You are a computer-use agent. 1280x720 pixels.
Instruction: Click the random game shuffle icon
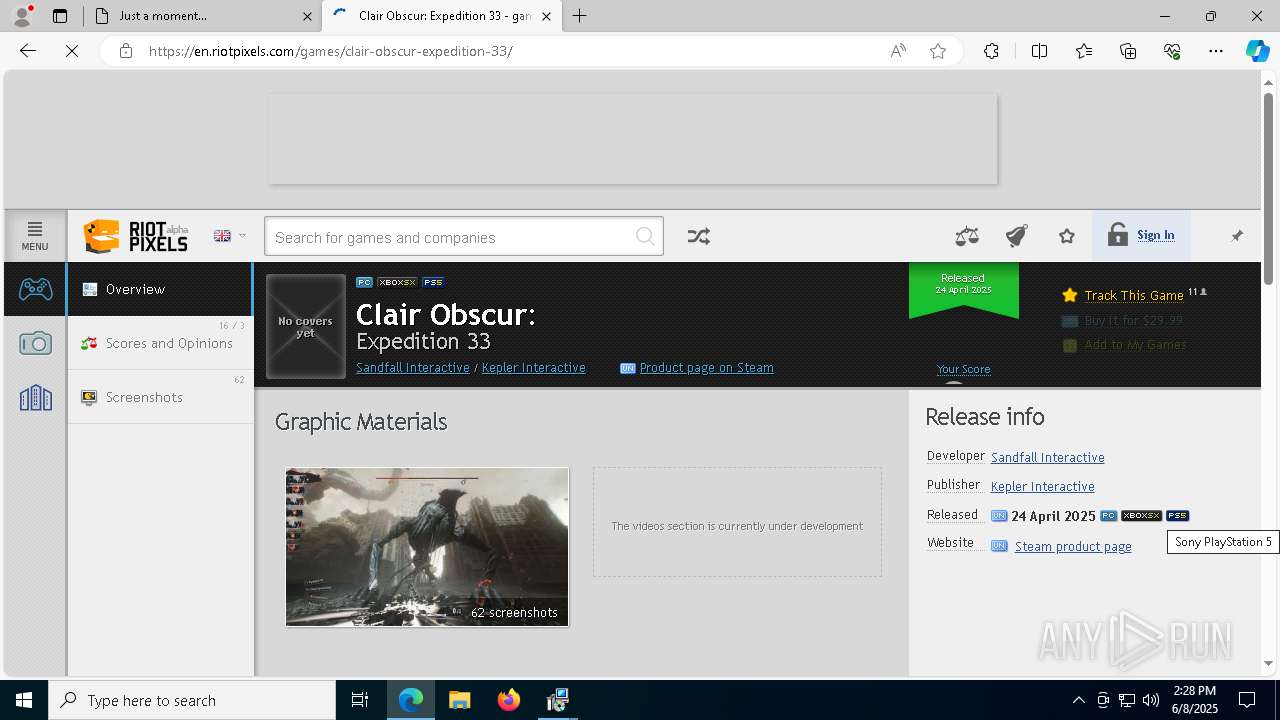(x=699, y=237)
